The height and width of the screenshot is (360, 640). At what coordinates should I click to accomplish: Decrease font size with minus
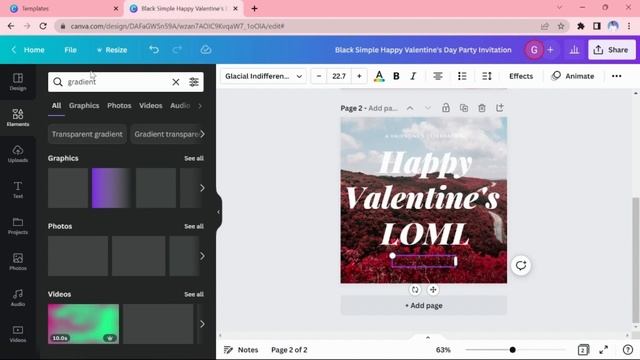319,76
